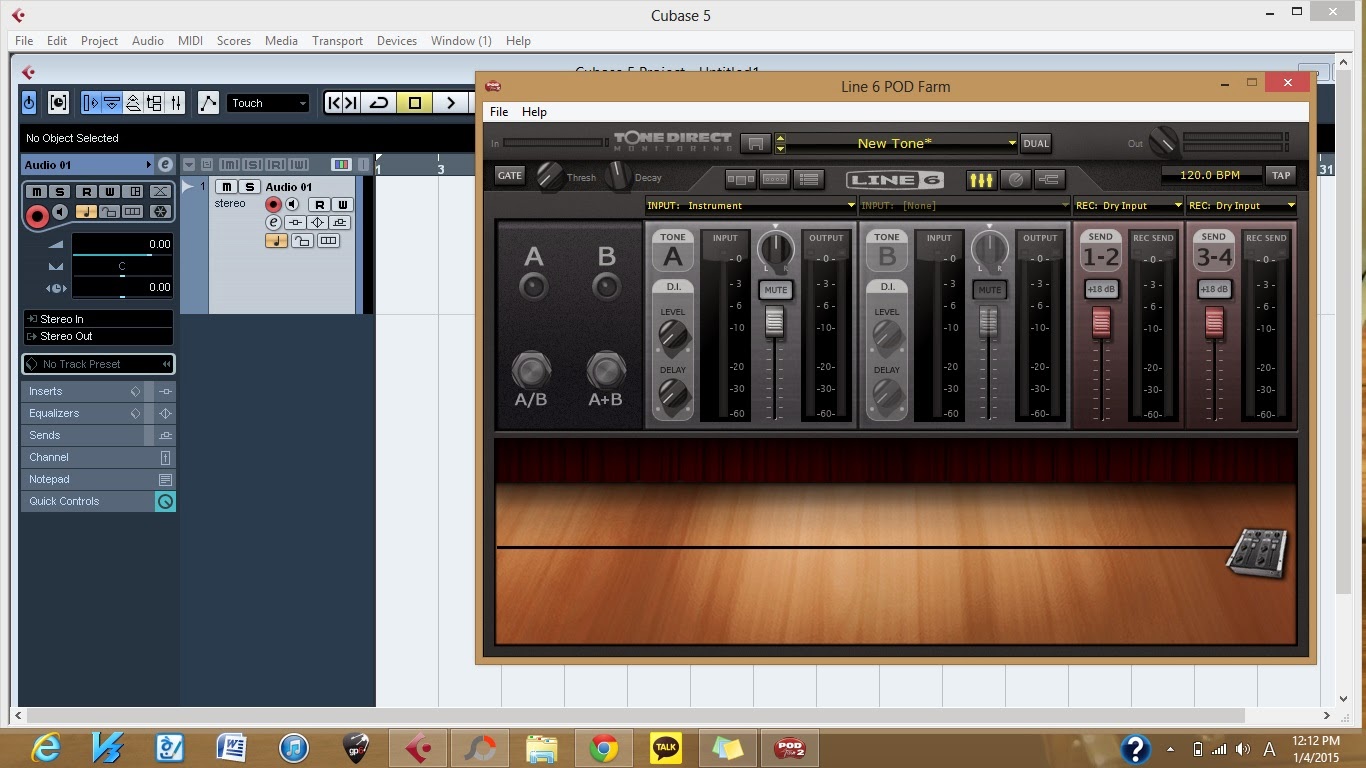Toggle Record Enable in the Inspector
The height and width of the screenshot is (768, 1366).
(x=37, y=214)
